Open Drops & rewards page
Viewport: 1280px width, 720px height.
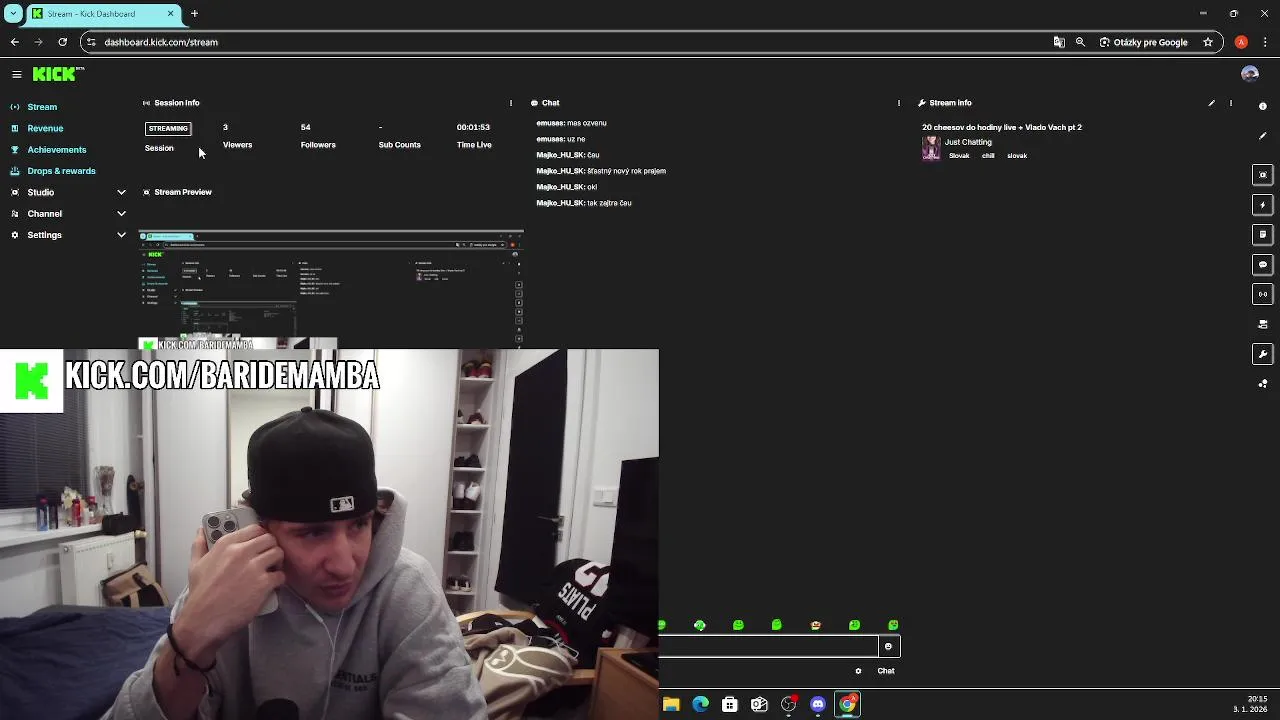62,171
